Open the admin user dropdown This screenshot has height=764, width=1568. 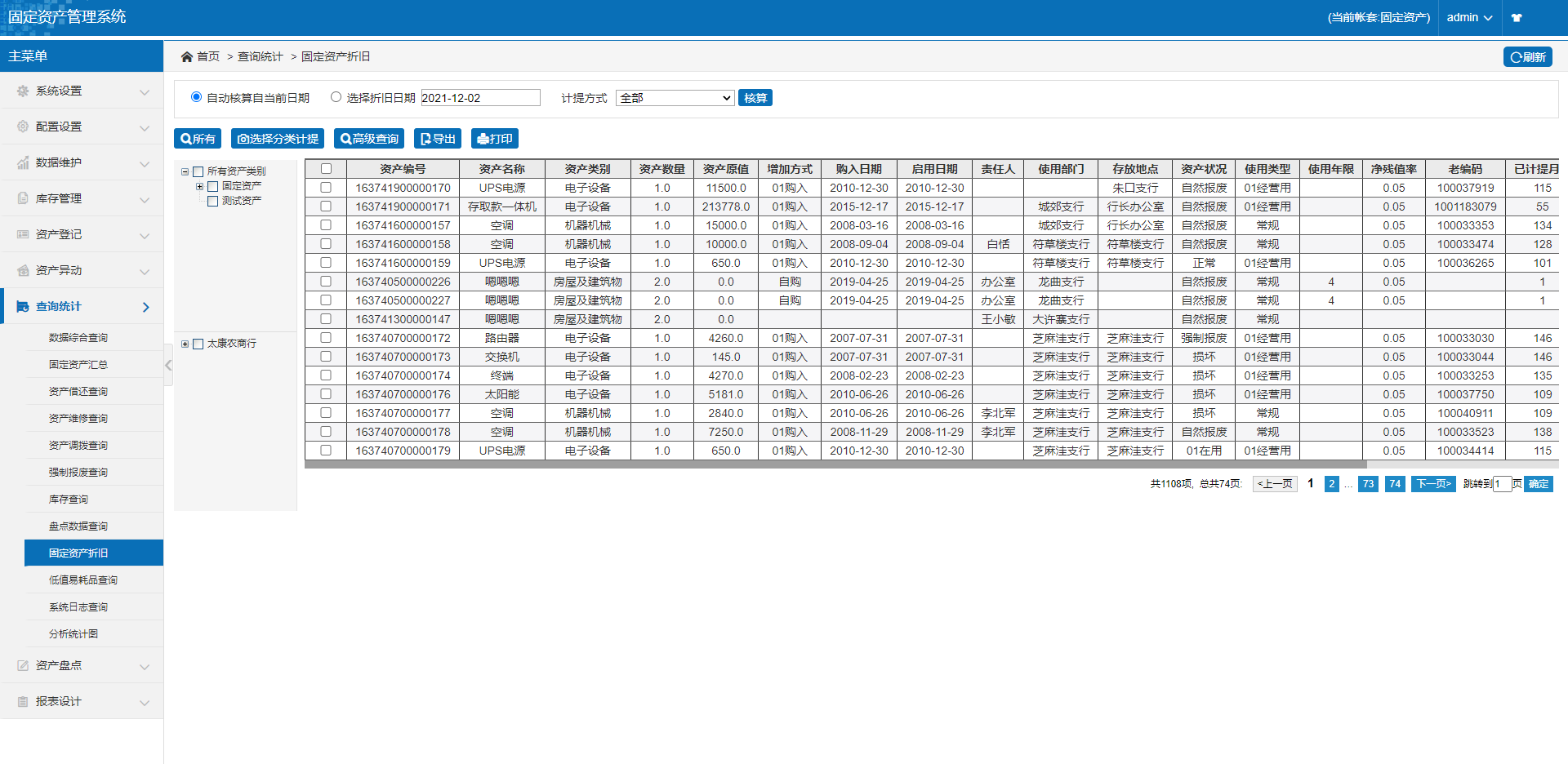pos(1468,18)
